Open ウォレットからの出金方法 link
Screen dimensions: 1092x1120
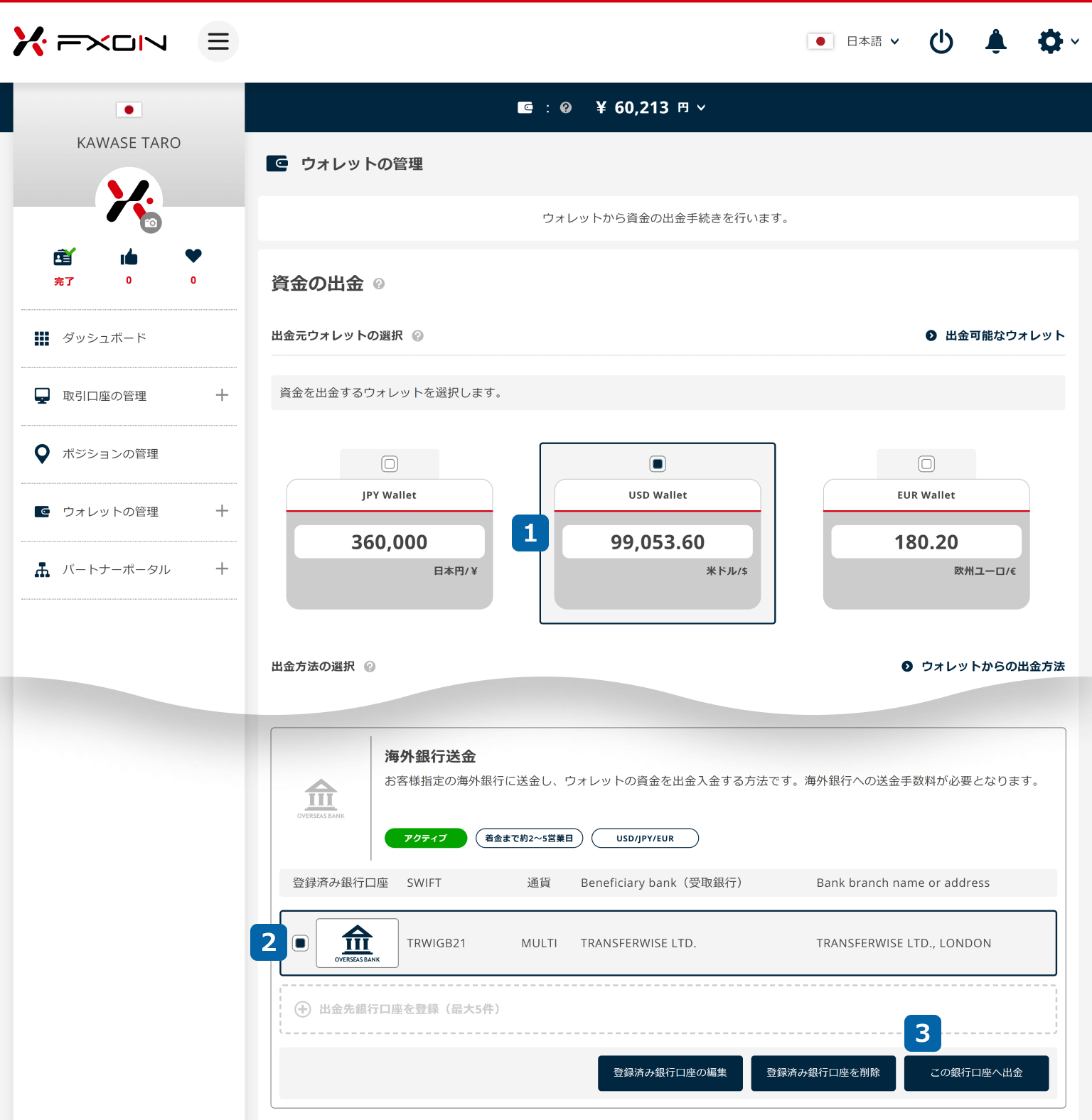(x=983, y=667)
